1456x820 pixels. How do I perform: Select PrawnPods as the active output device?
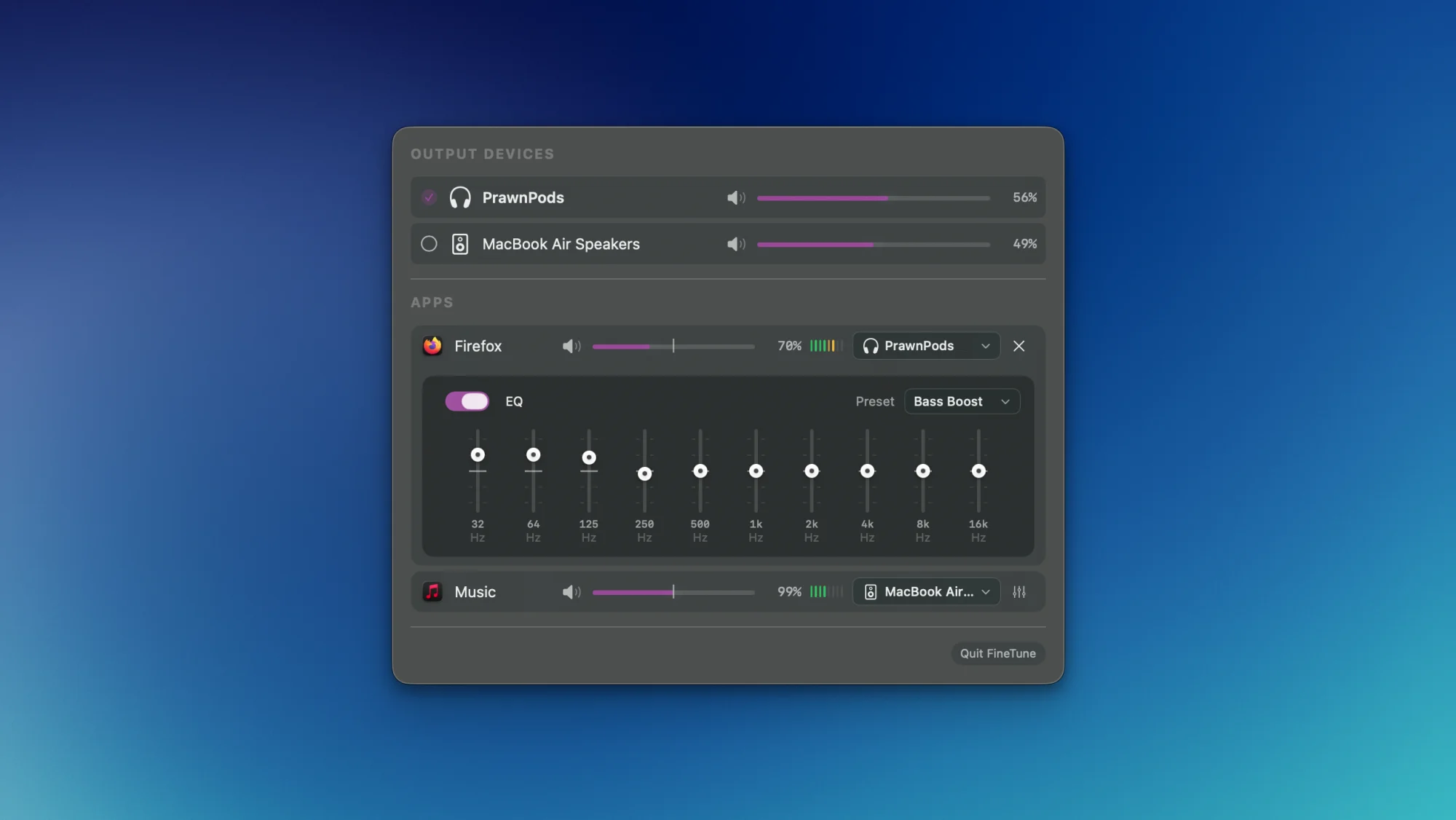(x=429, y=197)
